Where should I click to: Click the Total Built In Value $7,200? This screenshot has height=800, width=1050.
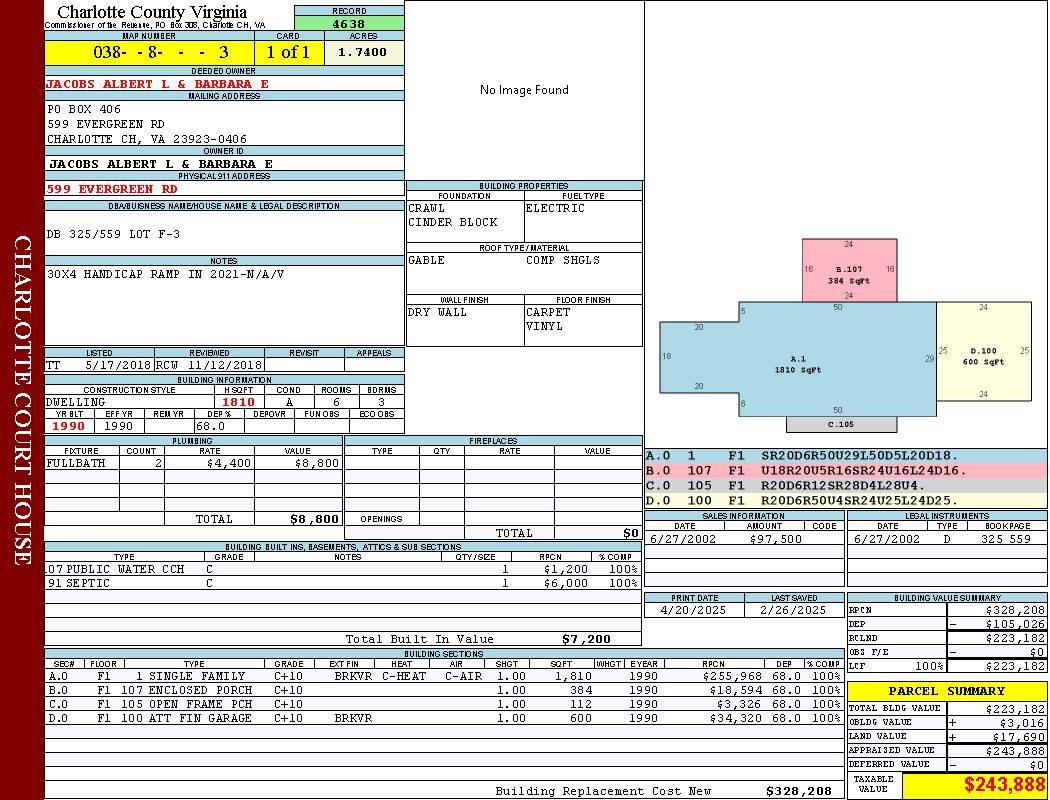(586, 639)
